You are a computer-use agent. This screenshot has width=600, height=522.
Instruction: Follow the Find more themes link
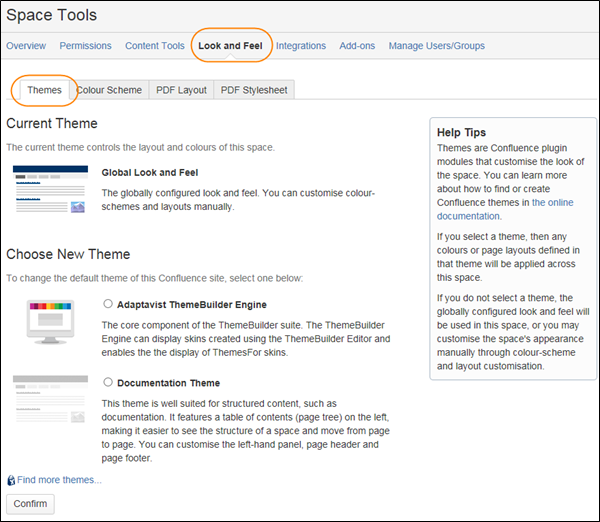pos(59,480)
